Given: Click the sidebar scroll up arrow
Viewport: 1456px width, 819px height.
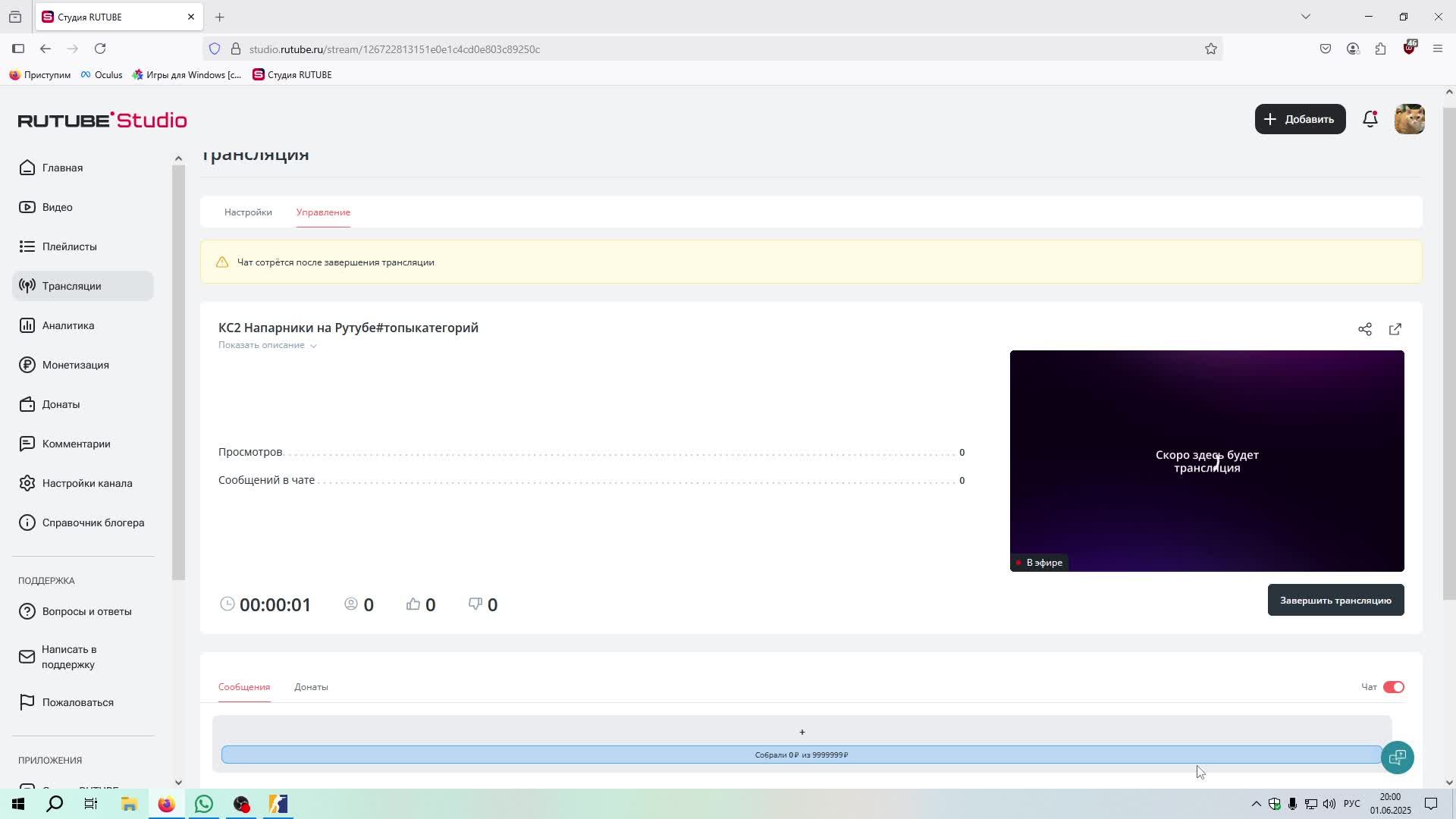Looking at the screenshot, I should [x=178, y=158].
